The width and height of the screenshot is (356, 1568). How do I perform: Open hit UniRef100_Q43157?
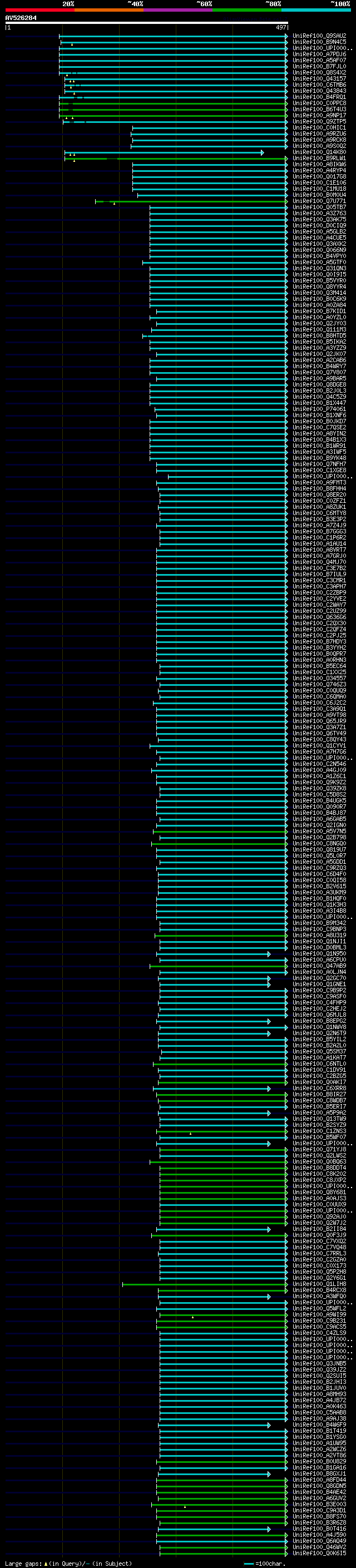[x=319, y=78]
